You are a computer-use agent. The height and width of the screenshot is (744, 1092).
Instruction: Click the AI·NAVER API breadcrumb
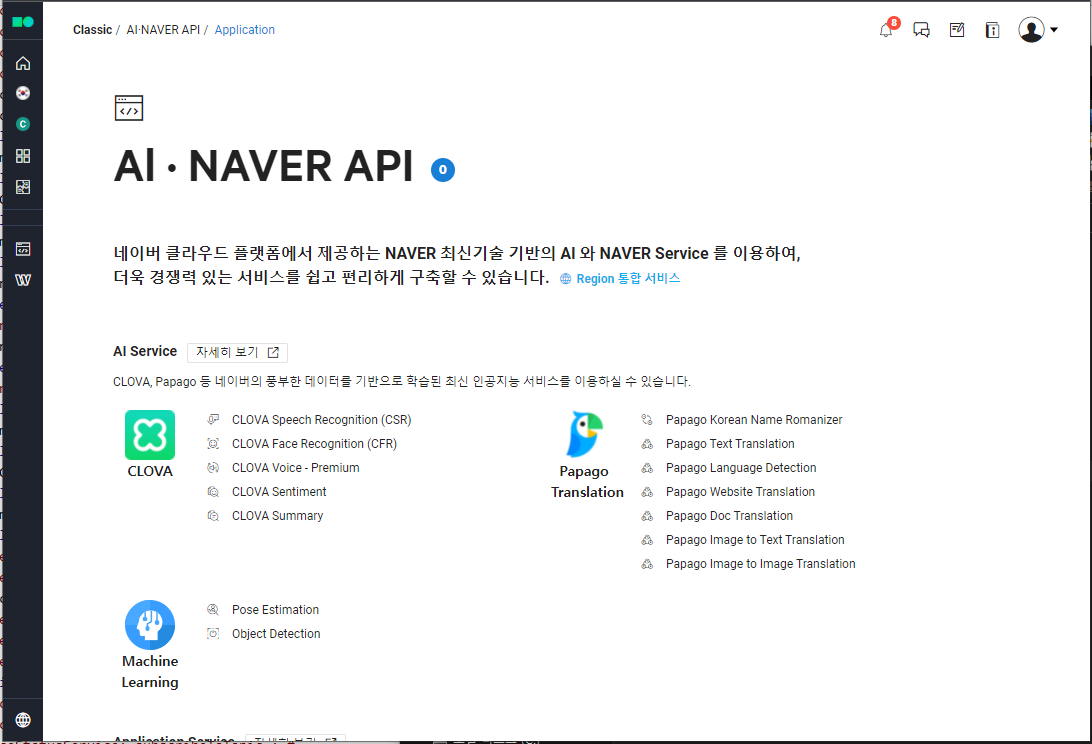[163, 30]
